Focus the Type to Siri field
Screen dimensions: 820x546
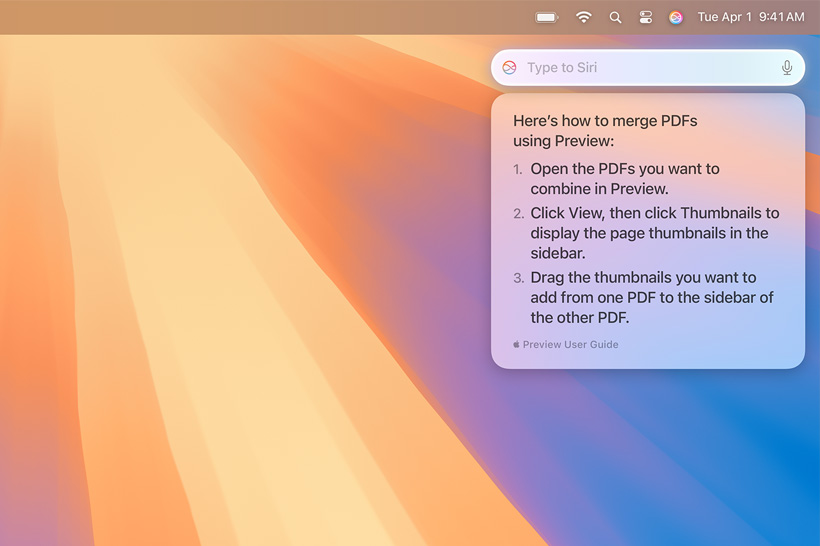pyautogui.click(x=640, y=68)
